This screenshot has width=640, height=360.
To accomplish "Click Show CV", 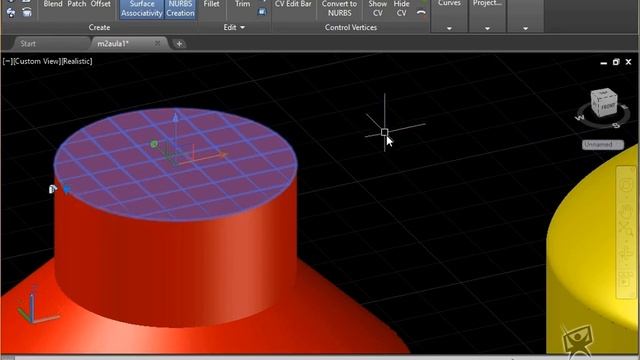I will (378, 9).
